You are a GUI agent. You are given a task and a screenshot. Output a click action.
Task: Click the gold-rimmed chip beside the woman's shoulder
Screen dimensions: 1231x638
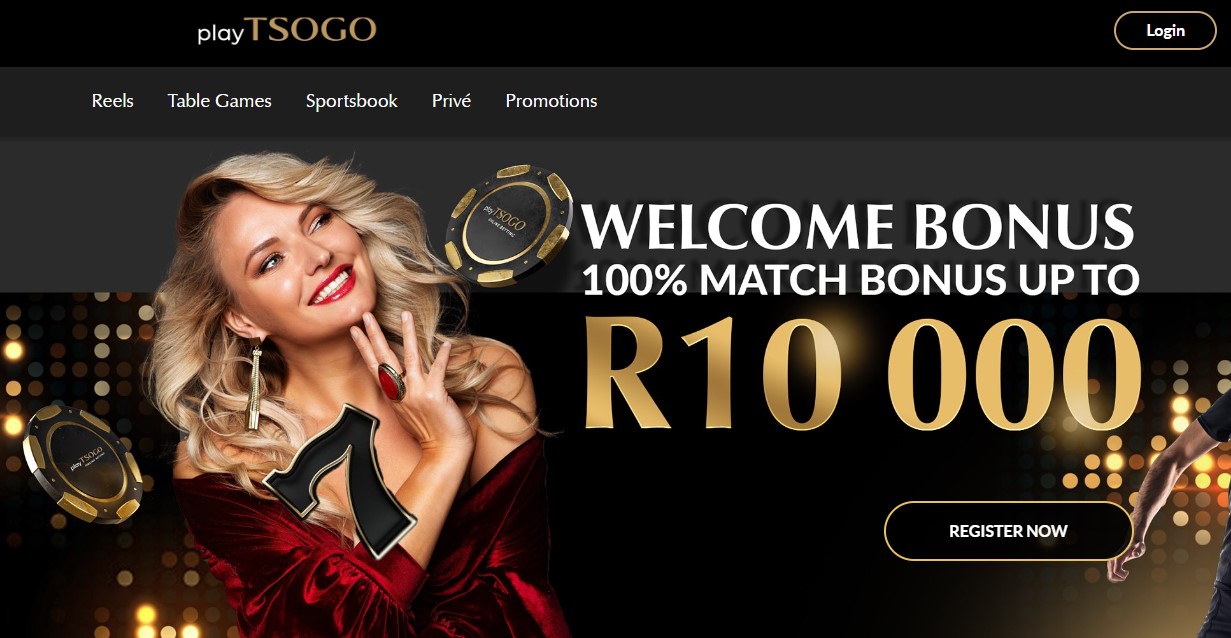click(x=83, y=463)
